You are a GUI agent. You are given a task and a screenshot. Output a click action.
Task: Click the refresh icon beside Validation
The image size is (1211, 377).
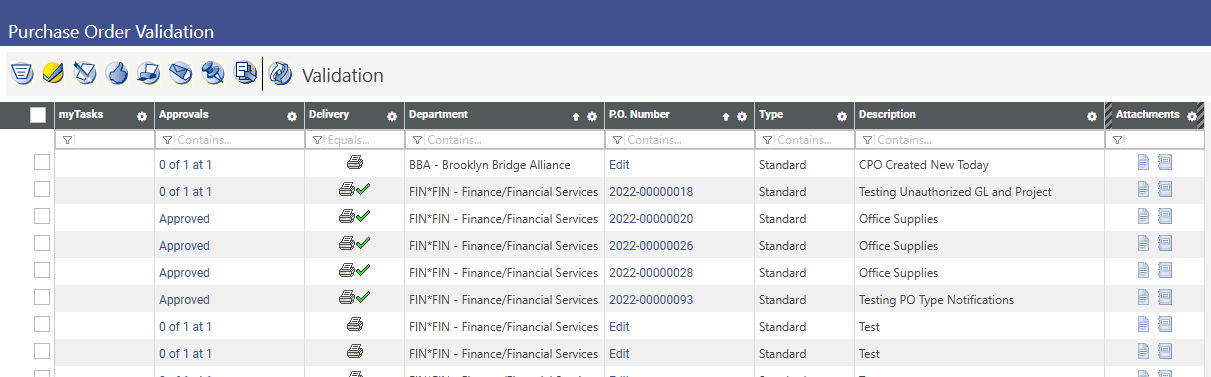pyautogui.click(x=281, y=73)
